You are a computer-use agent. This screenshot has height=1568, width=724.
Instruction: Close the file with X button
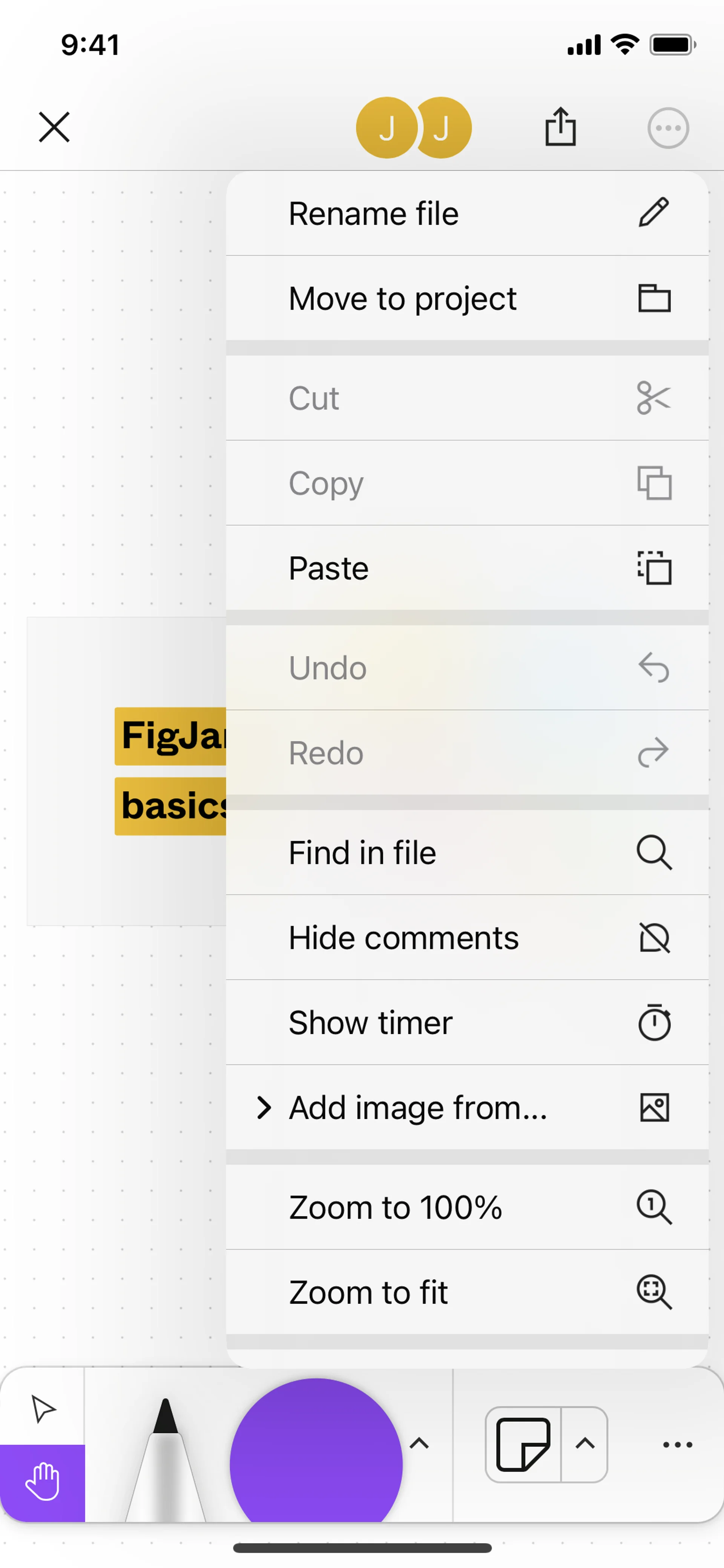54,127
